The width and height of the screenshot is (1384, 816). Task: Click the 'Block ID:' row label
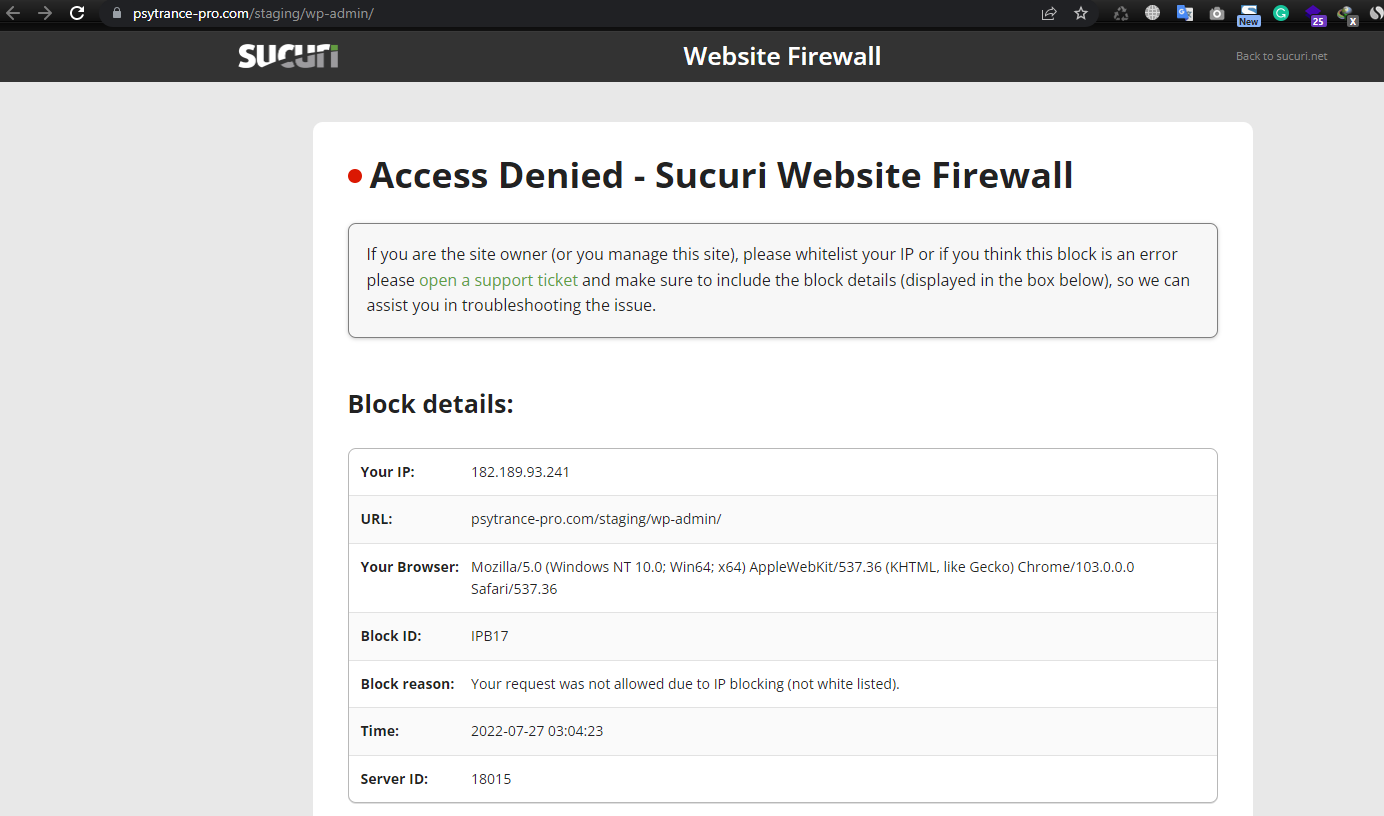pos(391,636)
